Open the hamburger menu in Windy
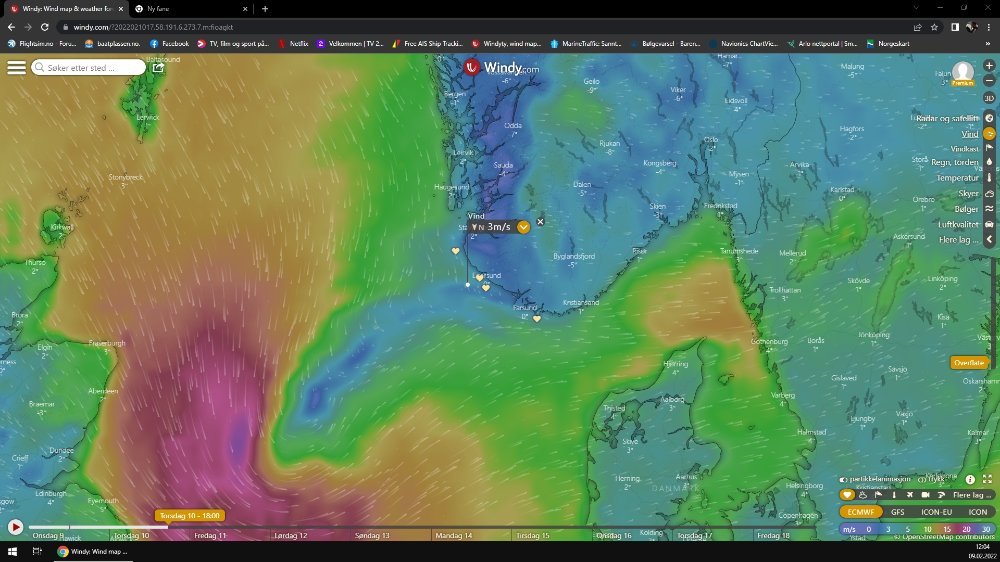Viewport: 1000px width, 562px height. coord(16,67)
